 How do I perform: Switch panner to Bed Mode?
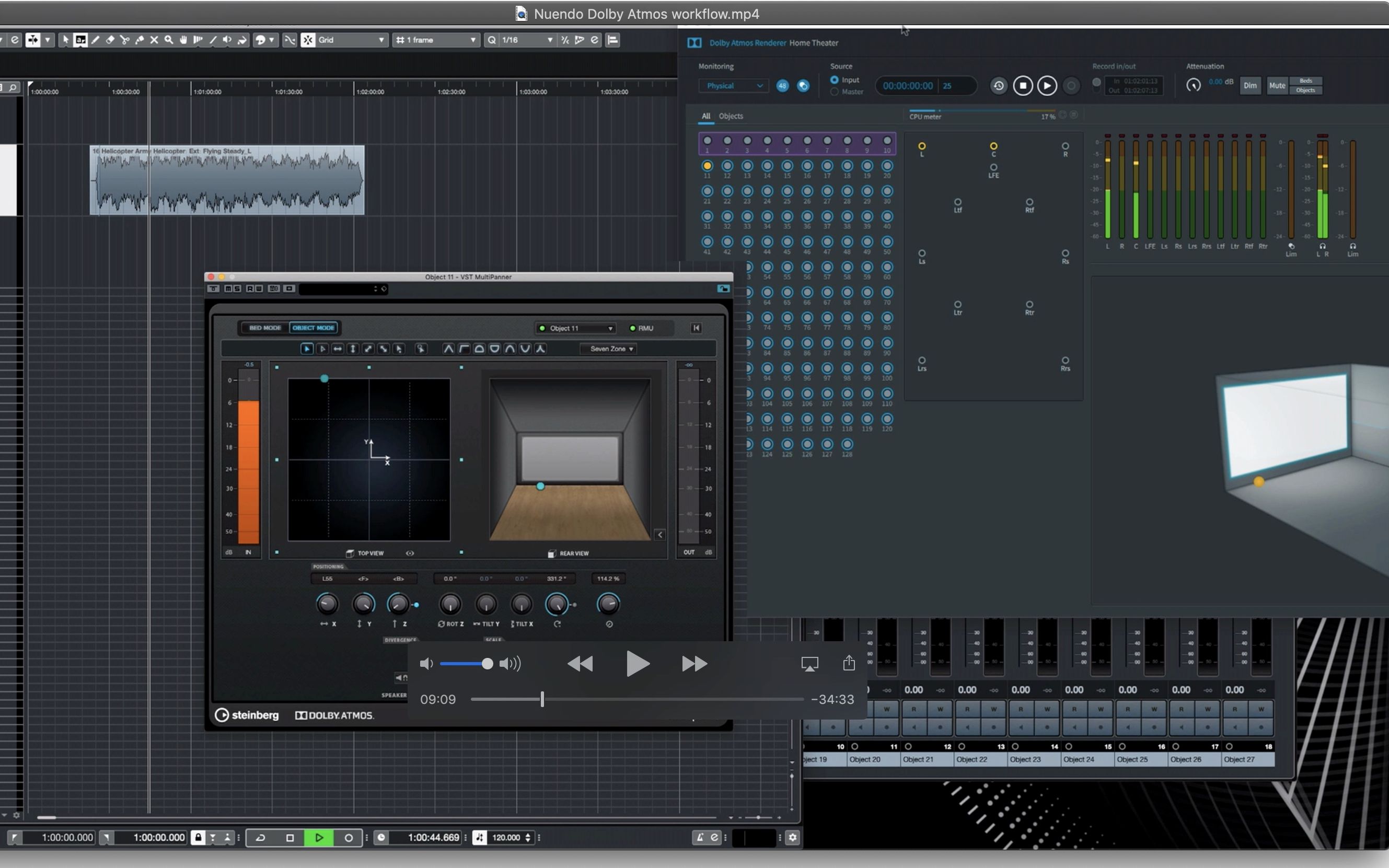(265, 328)
